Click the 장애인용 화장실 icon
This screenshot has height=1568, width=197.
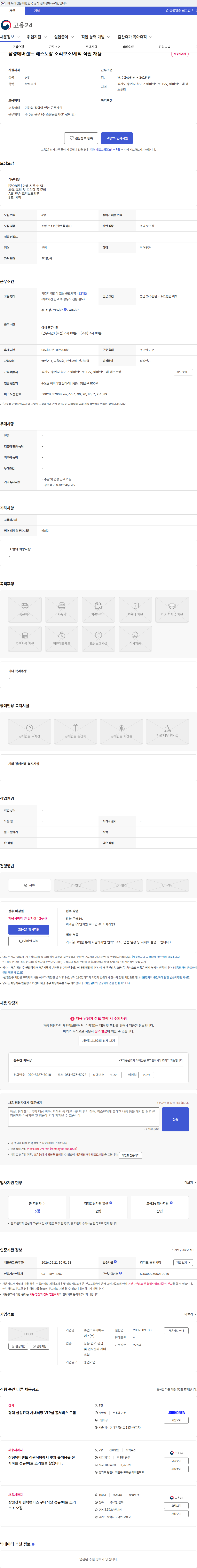[x=122, y=731]
